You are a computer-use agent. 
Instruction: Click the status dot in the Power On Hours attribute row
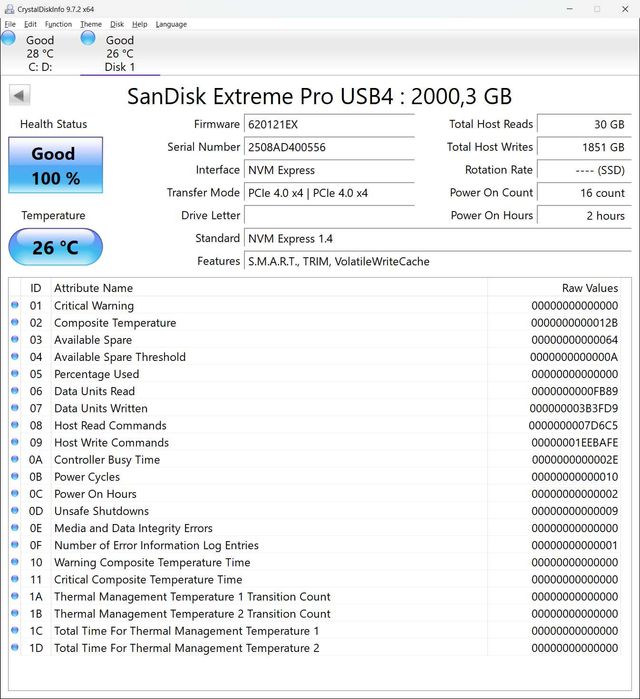coord(15,493)
